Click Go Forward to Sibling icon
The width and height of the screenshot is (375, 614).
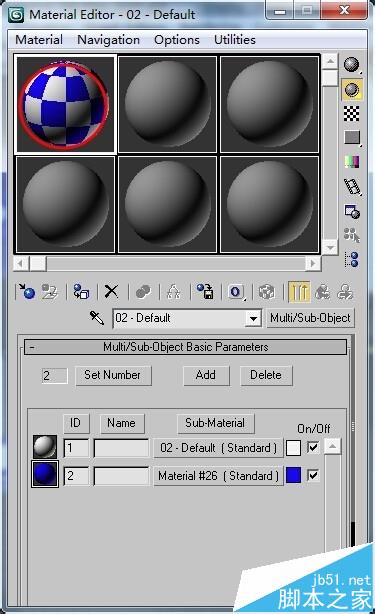(345, 292)
